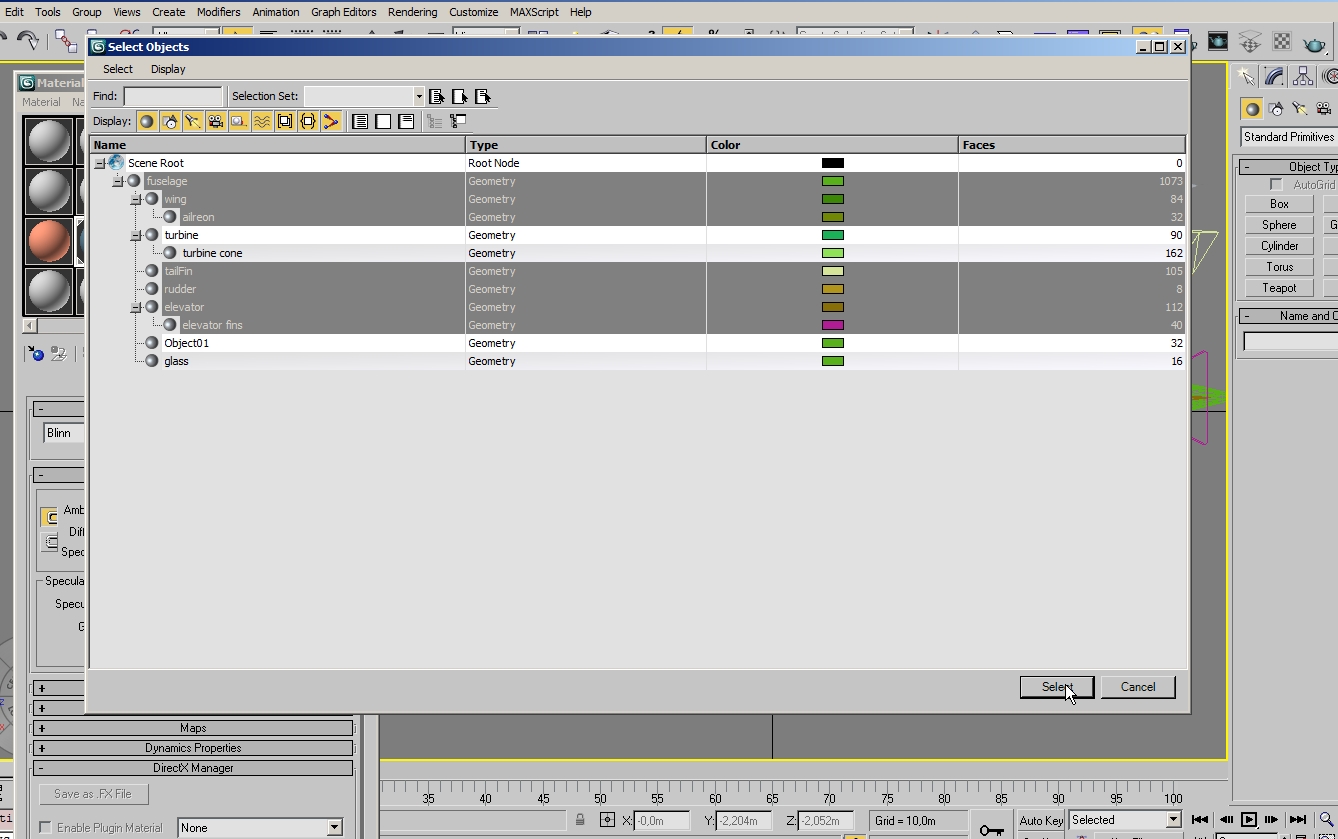Open the Standard Primitives dropdown
This screenshot has width=1338, height=839.
coord(1289,137)
